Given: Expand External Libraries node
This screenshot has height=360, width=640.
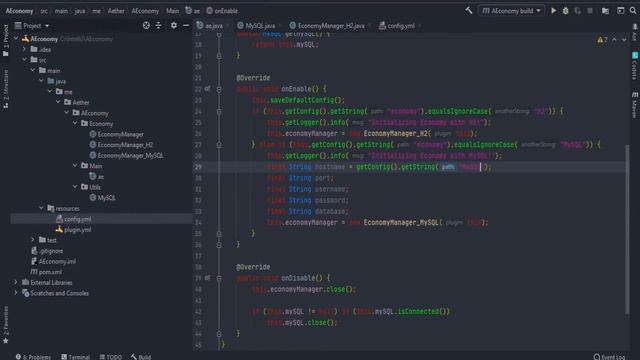Looking at the screenshot, I should click(x=16, y=282).
